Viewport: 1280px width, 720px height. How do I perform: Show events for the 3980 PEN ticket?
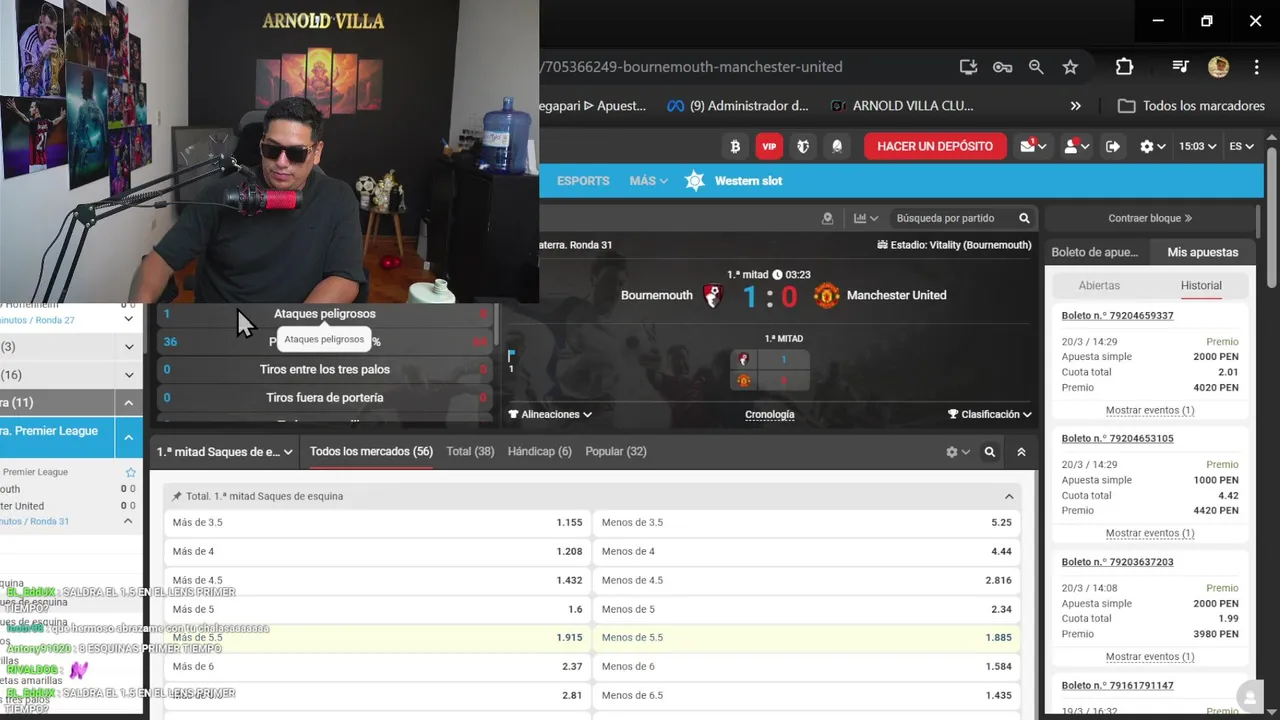[x=1150, y=657]
